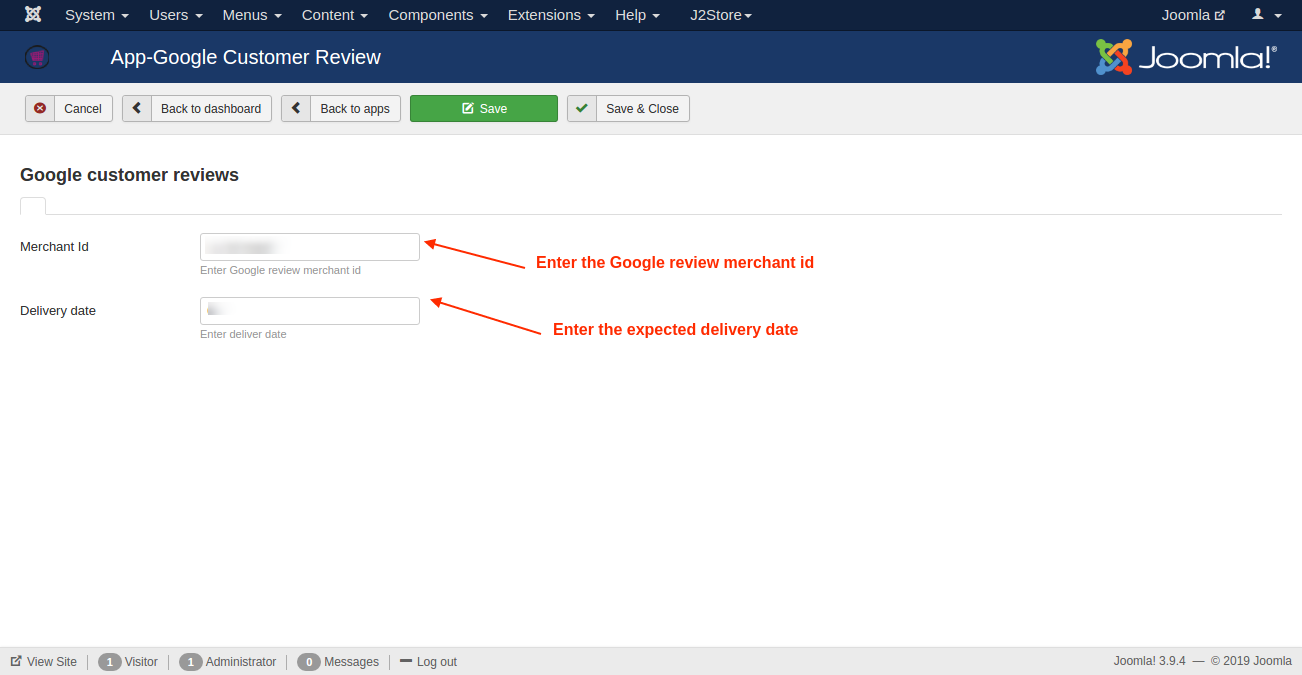
Task: Go Back to dashboard
Action: (x=197, y=109)
